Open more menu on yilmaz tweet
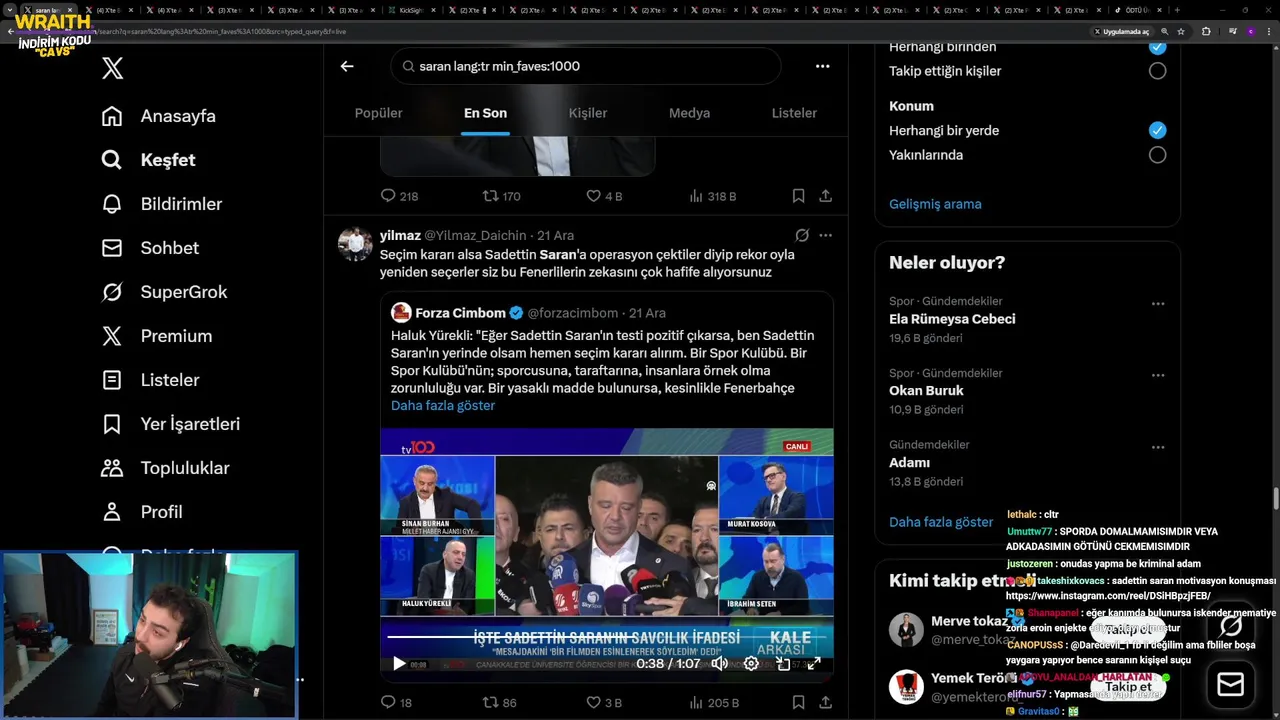 click(x=825, y=235)
